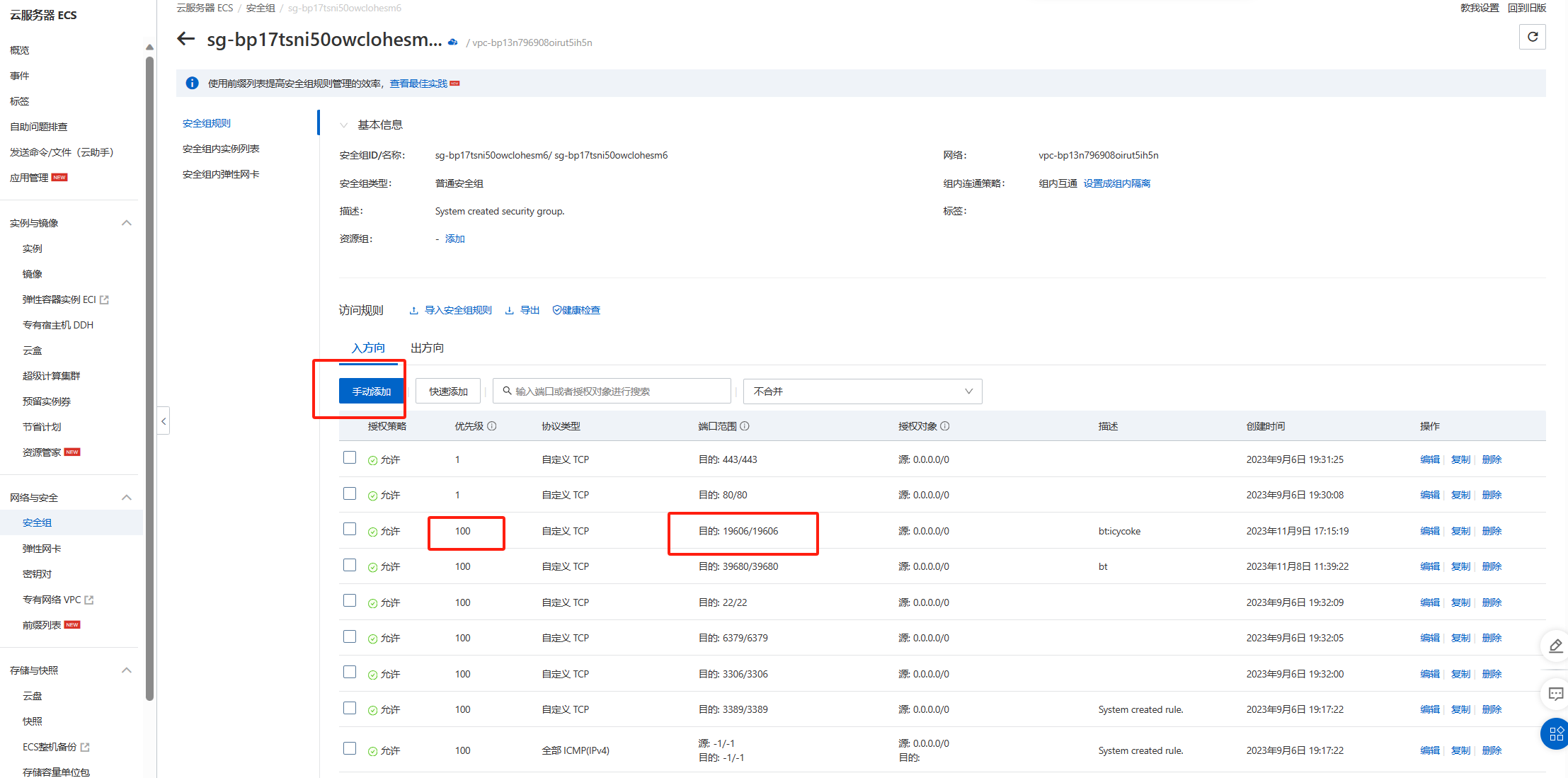1568x778 pixels.
Task: Open 安全组 in the left sidebar
Action: (x=71, y=522)
